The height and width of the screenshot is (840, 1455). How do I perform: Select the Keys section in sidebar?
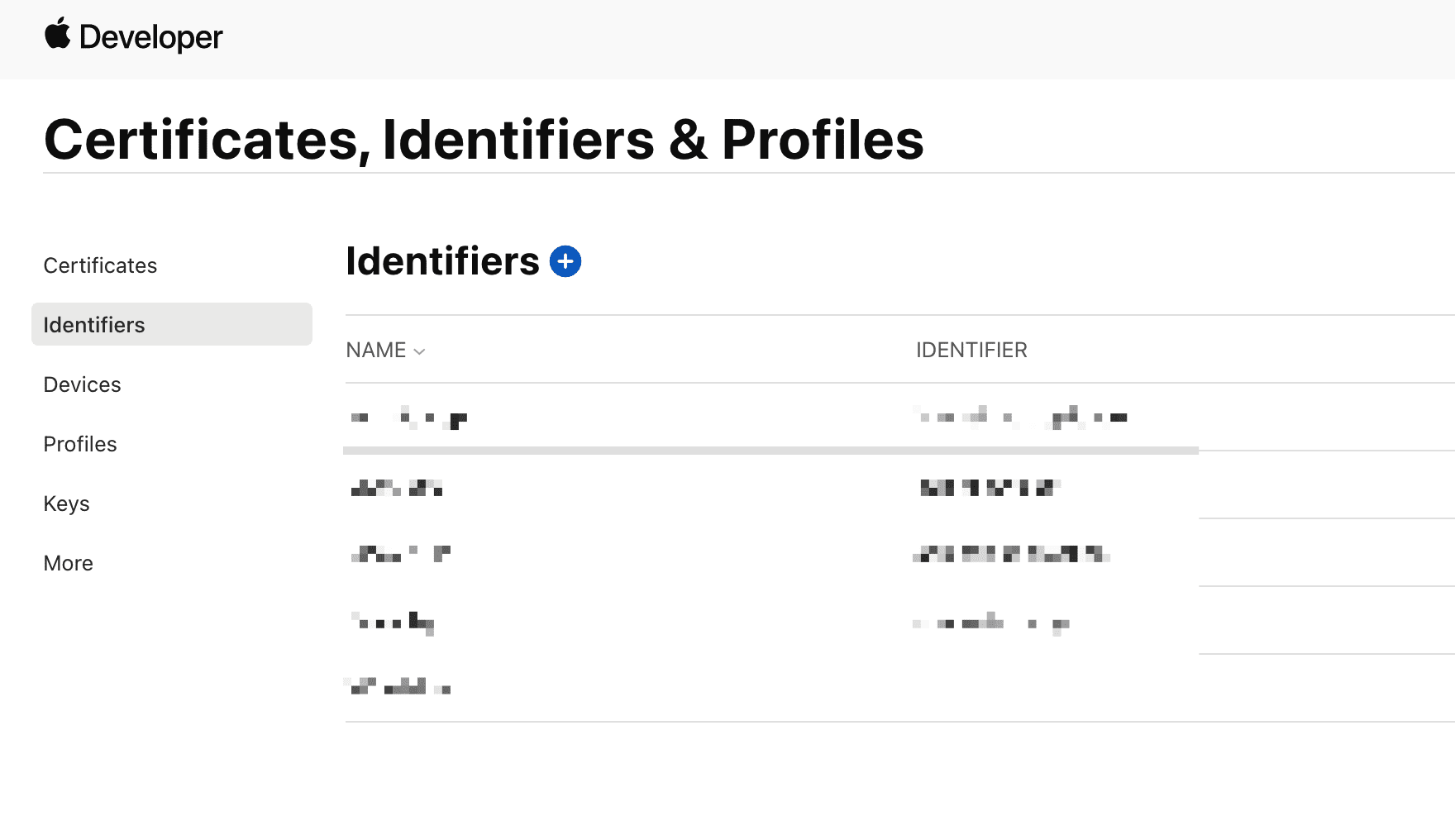(66, 504)
